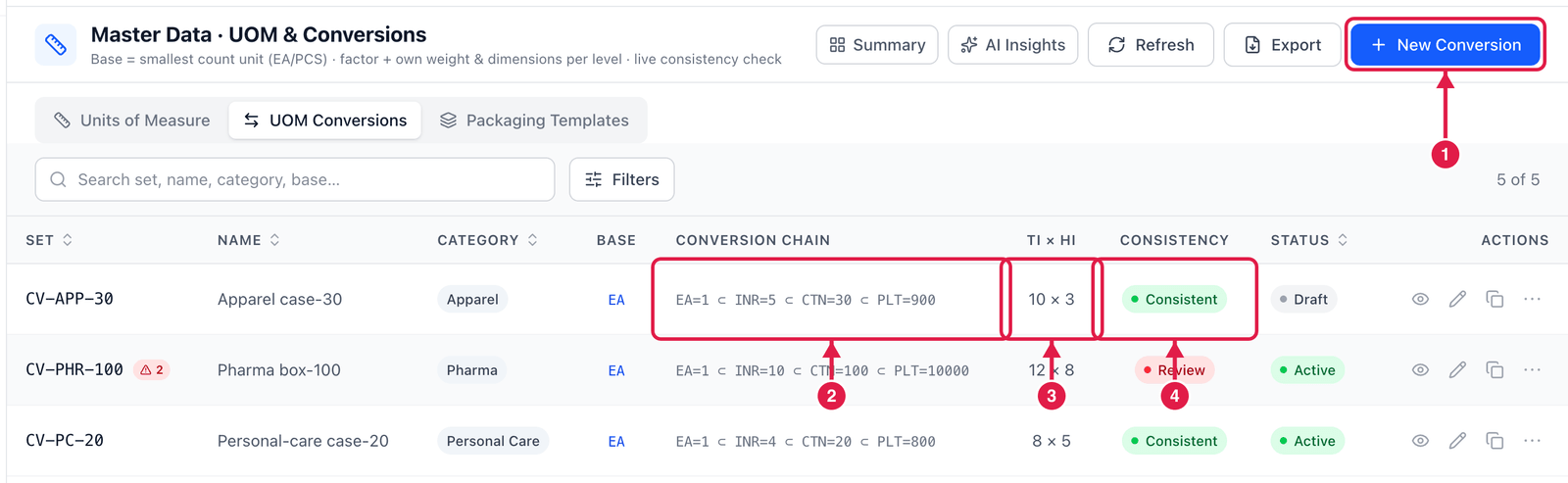Click the Draft status badge

point(1303,300)
